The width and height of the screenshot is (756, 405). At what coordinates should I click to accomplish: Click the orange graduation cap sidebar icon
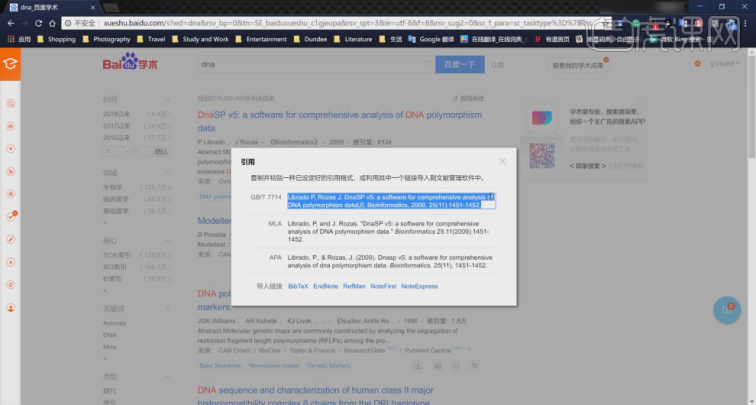coord(10,64)
